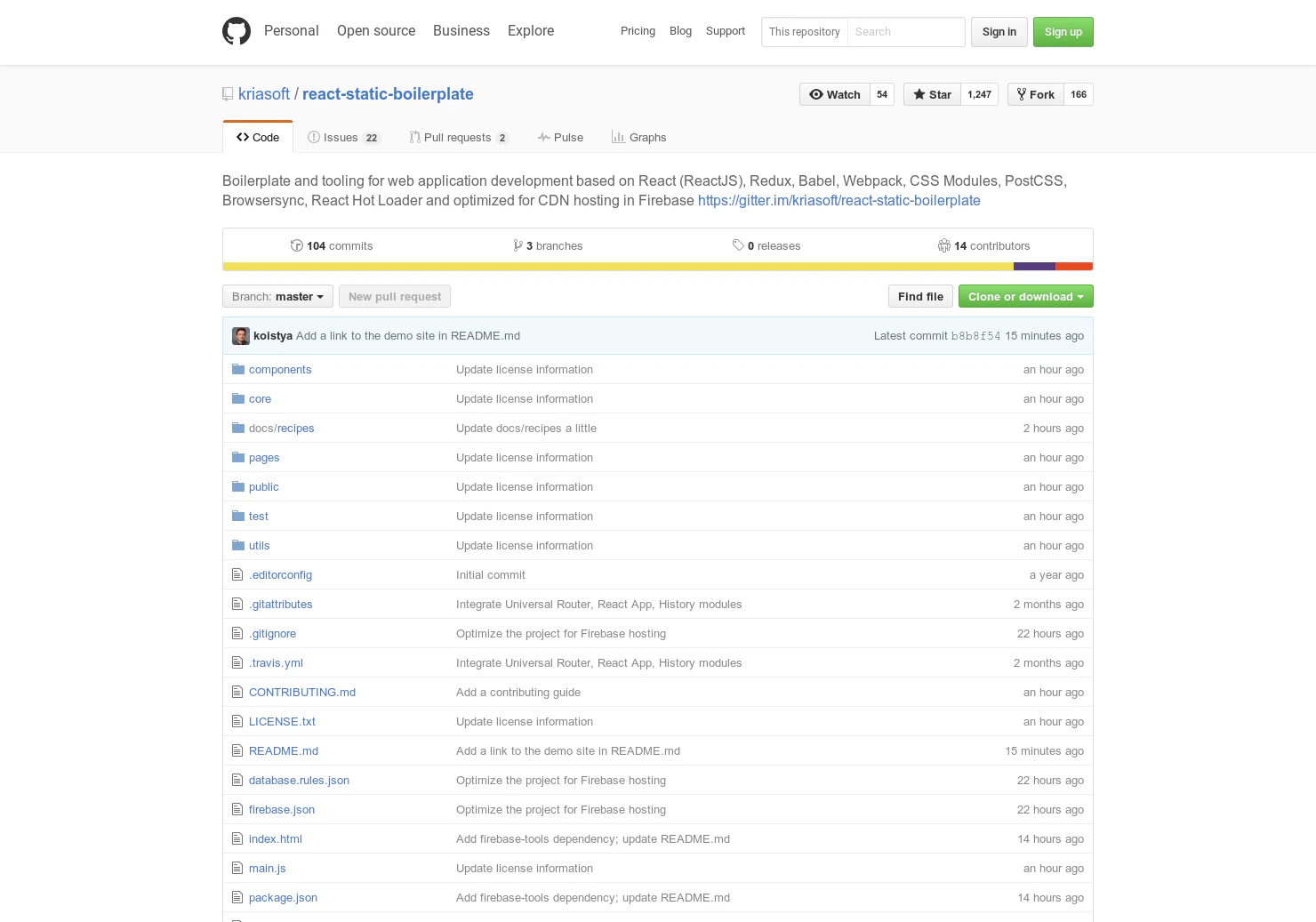Fork the repo via the fork icon
This screenshot has width=1316, height=922.
tap(1020, 94)
